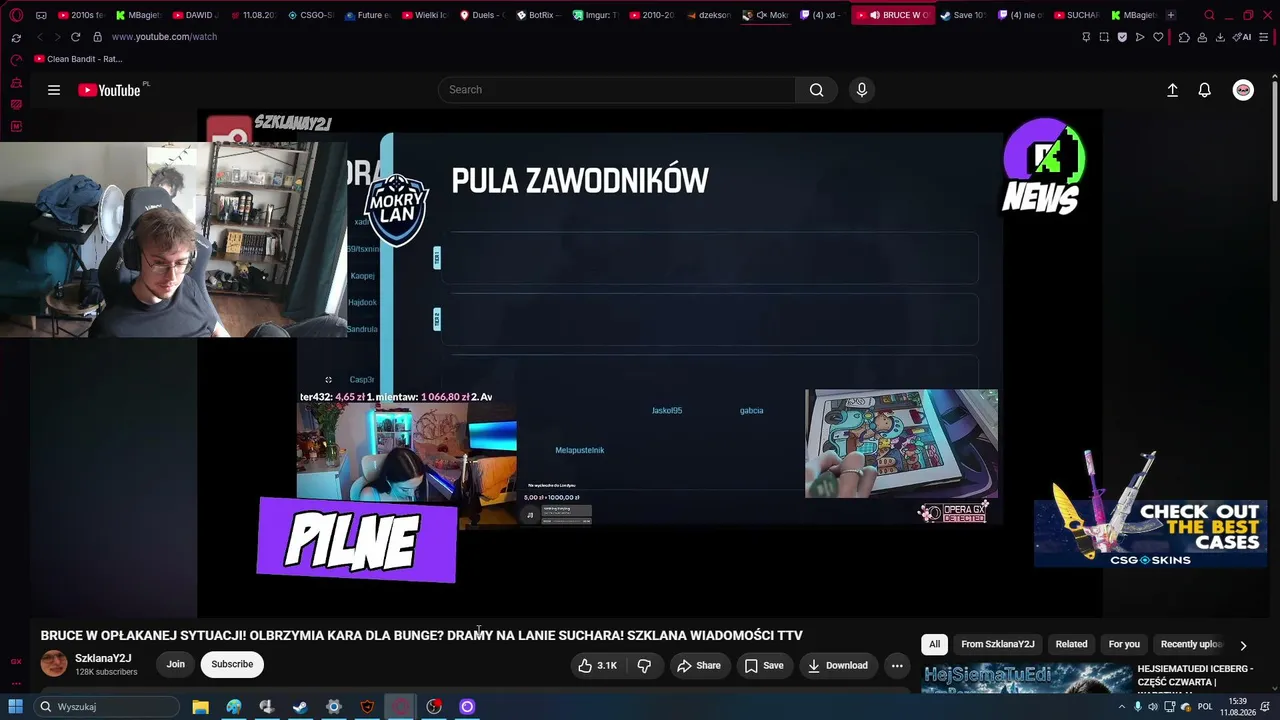
Task: Focus the YouTube search field
Action: tap(617, 90)
